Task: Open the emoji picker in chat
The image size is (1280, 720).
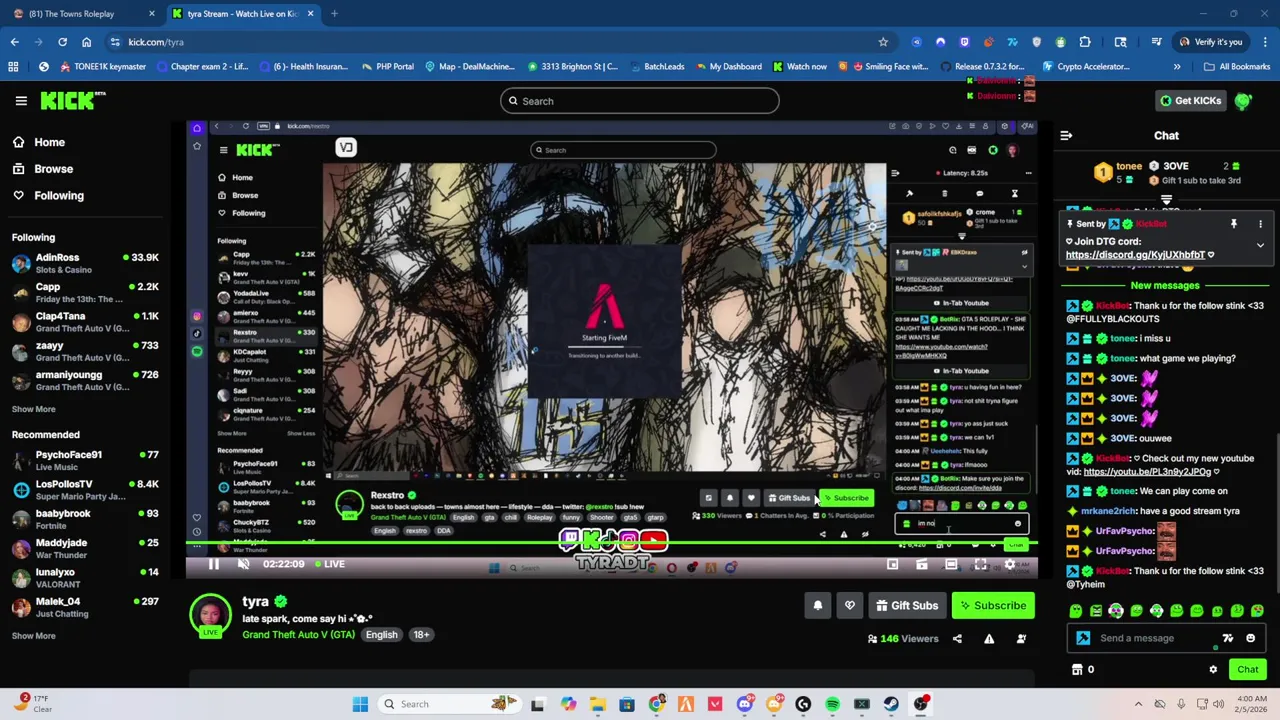Action: click(1250, 638)
